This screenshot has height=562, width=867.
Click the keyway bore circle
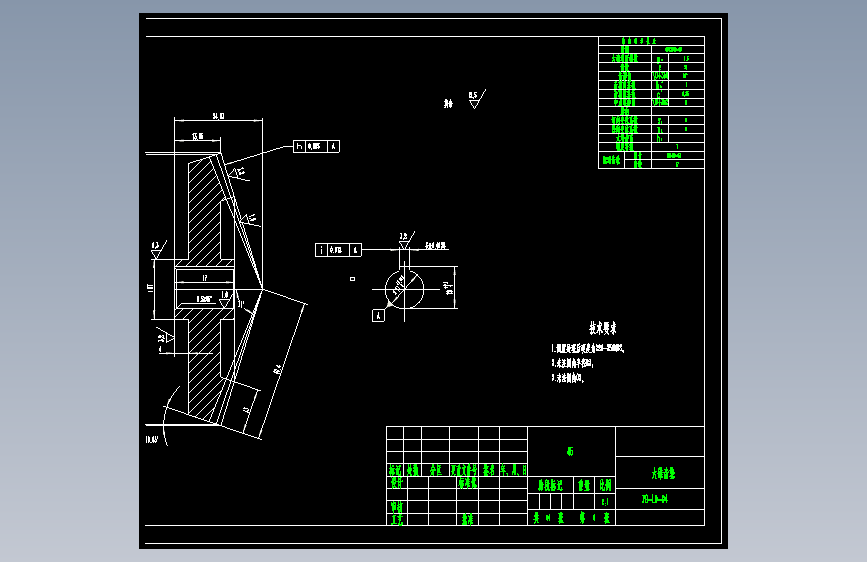coord(404,290)
